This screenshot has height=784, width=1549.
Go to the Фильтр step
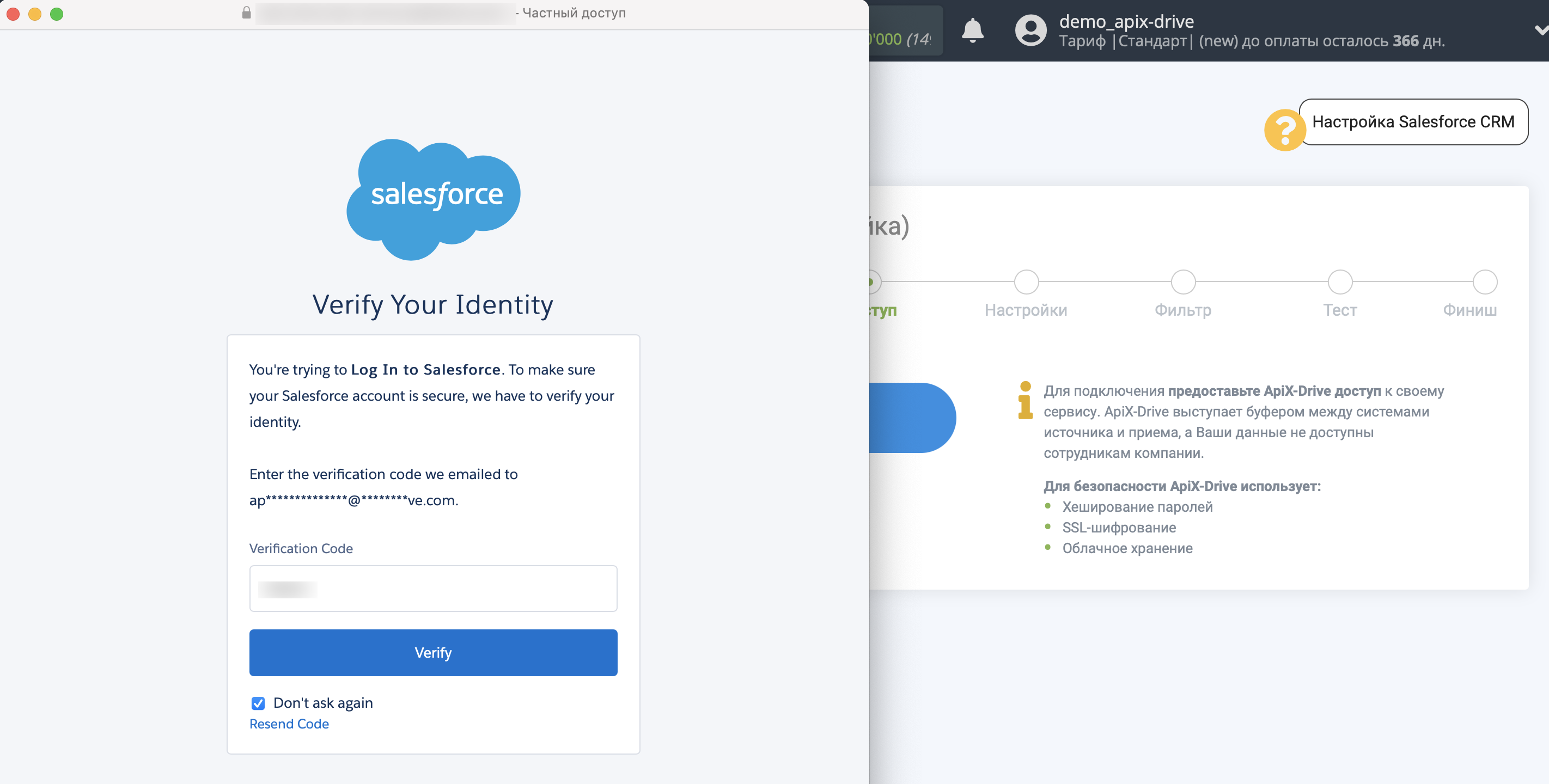pos(1183,310)
